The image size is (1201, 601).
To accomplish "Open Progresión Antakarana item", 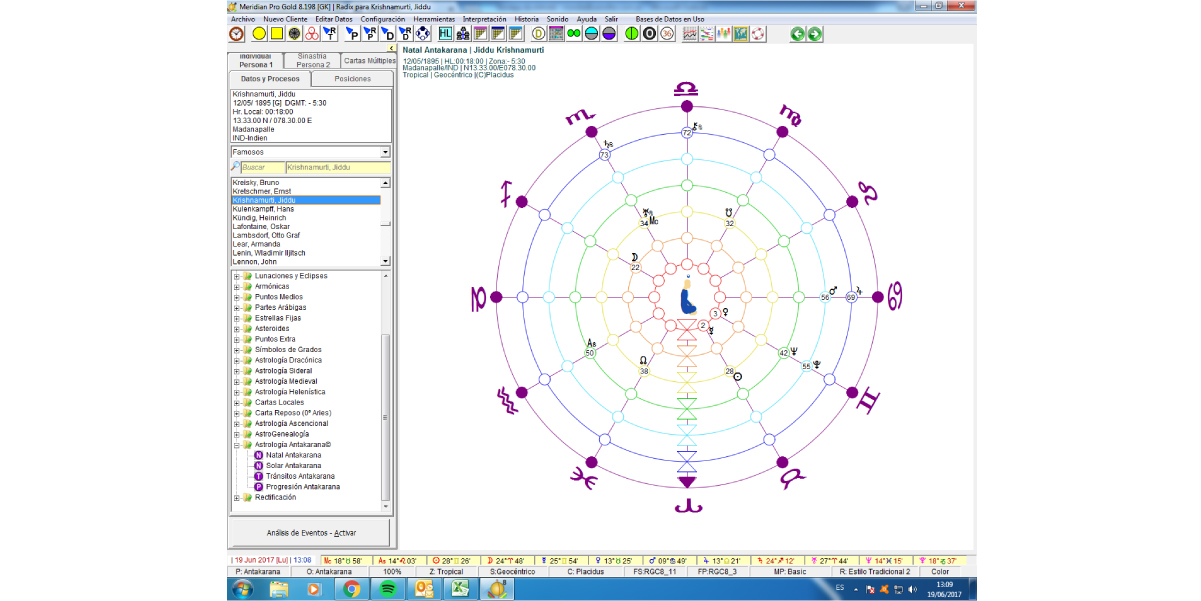I will 302,487.
